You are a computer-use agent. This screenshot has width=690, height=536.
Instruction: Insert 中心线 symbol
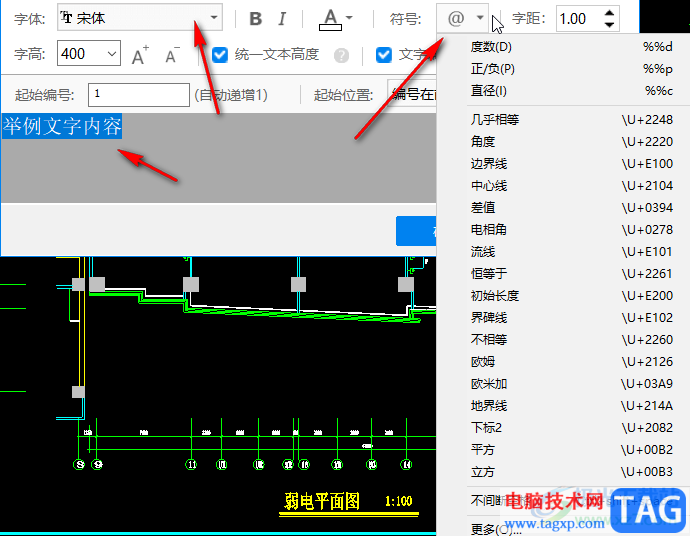pyautogui.click(x=571, y=186)
